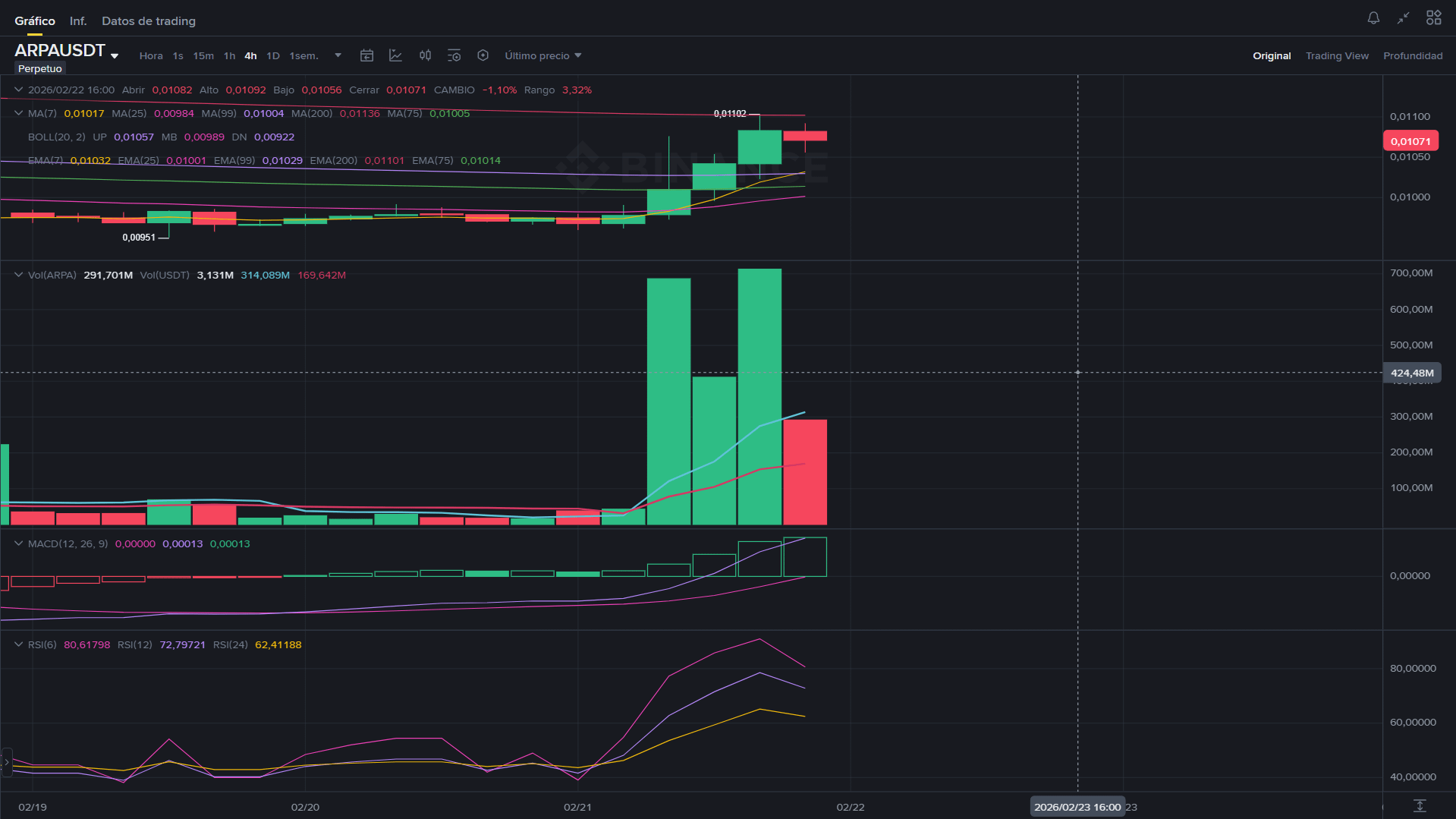
Task: Collapse the MACD(12, 26, 9) legend
Action: (x=19, y=543)
